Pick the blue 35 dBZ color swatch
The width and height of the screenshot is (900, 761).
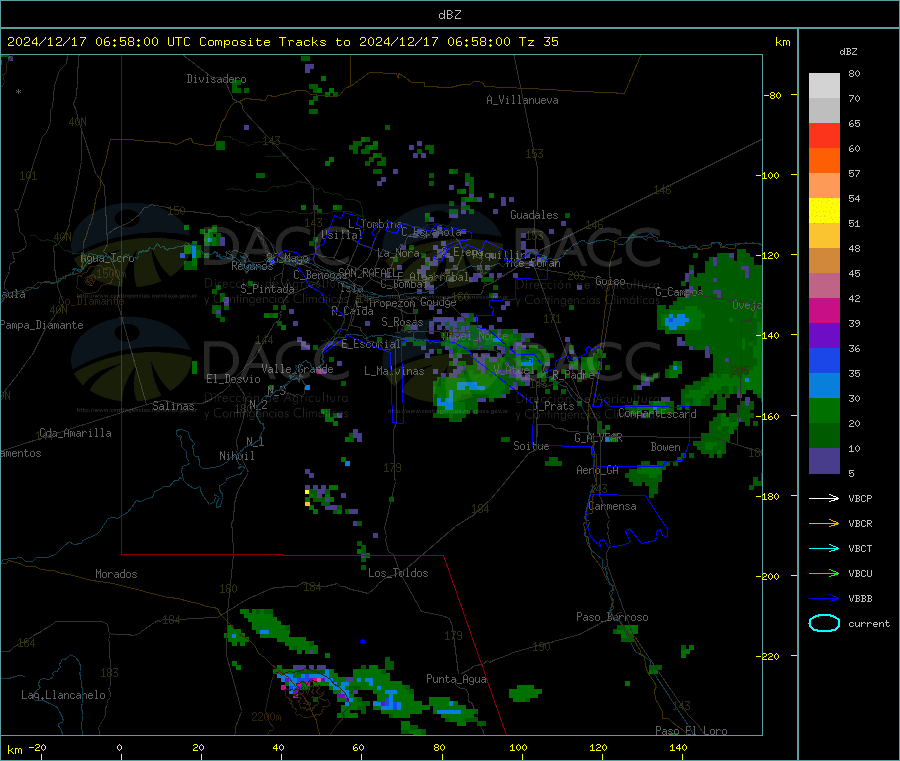824,360
